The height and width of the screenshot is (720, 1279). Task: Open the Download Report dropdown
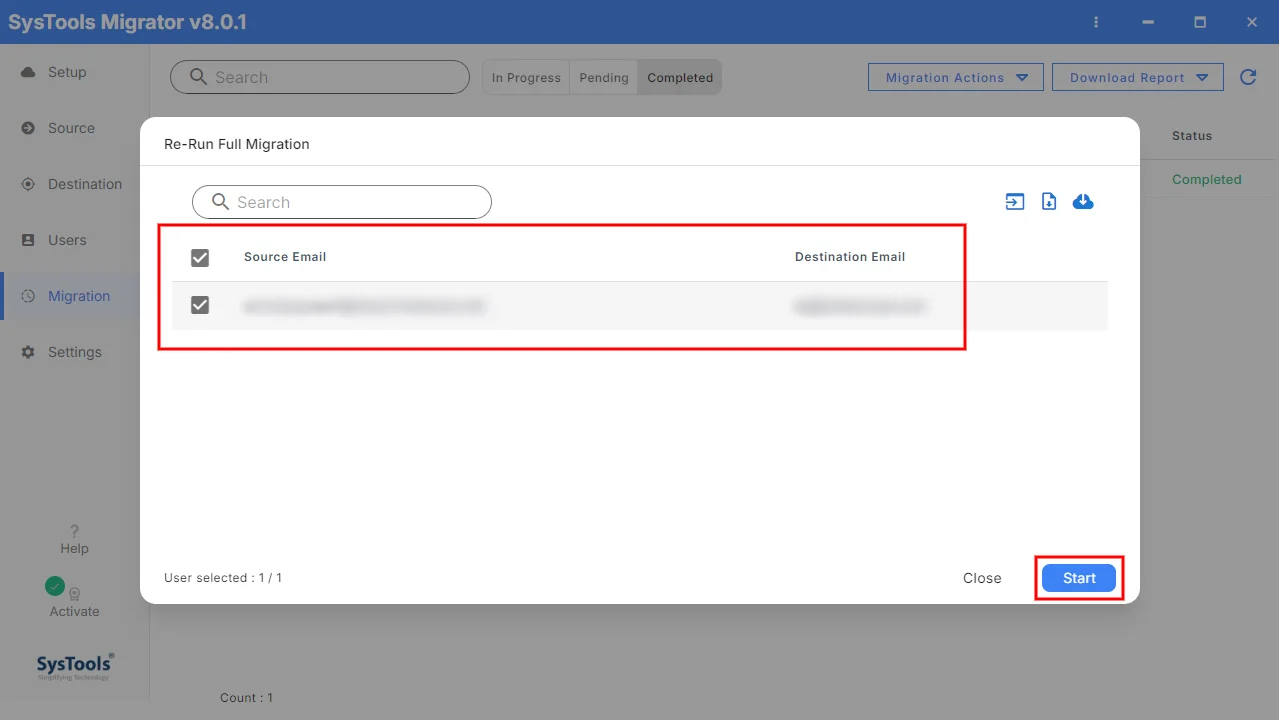pos(1138,77)
